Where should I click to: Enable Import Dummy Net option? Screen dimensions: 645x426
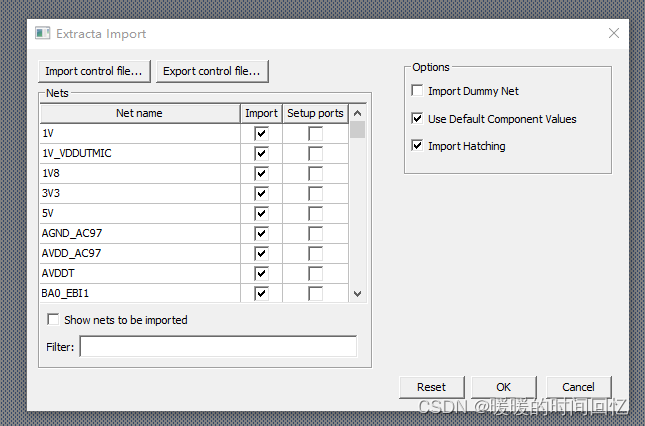[417, 90]
